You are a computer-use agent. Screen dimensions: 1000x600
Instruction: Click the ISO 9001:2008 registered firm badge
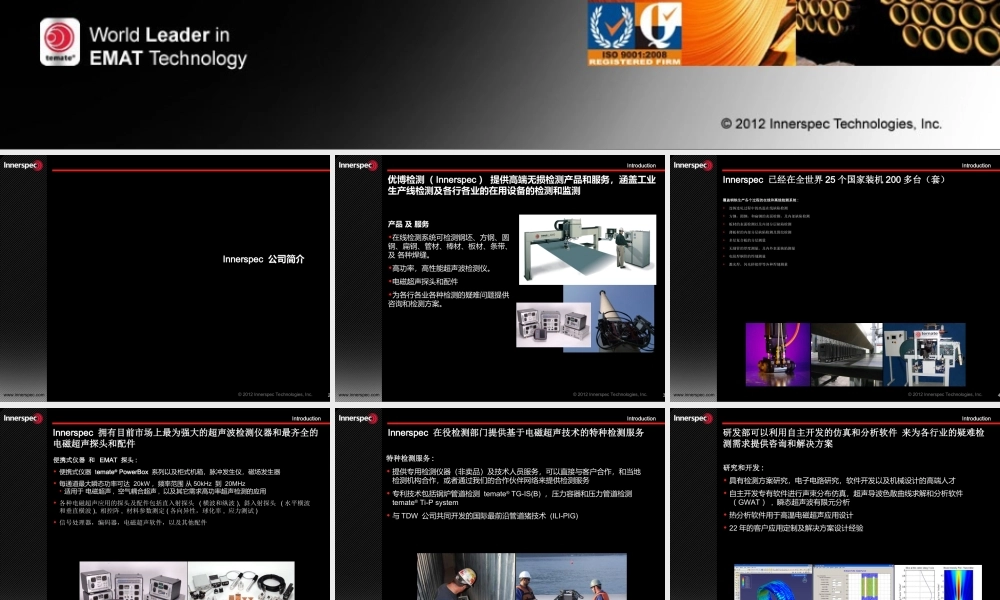click(x=634, y=33)
